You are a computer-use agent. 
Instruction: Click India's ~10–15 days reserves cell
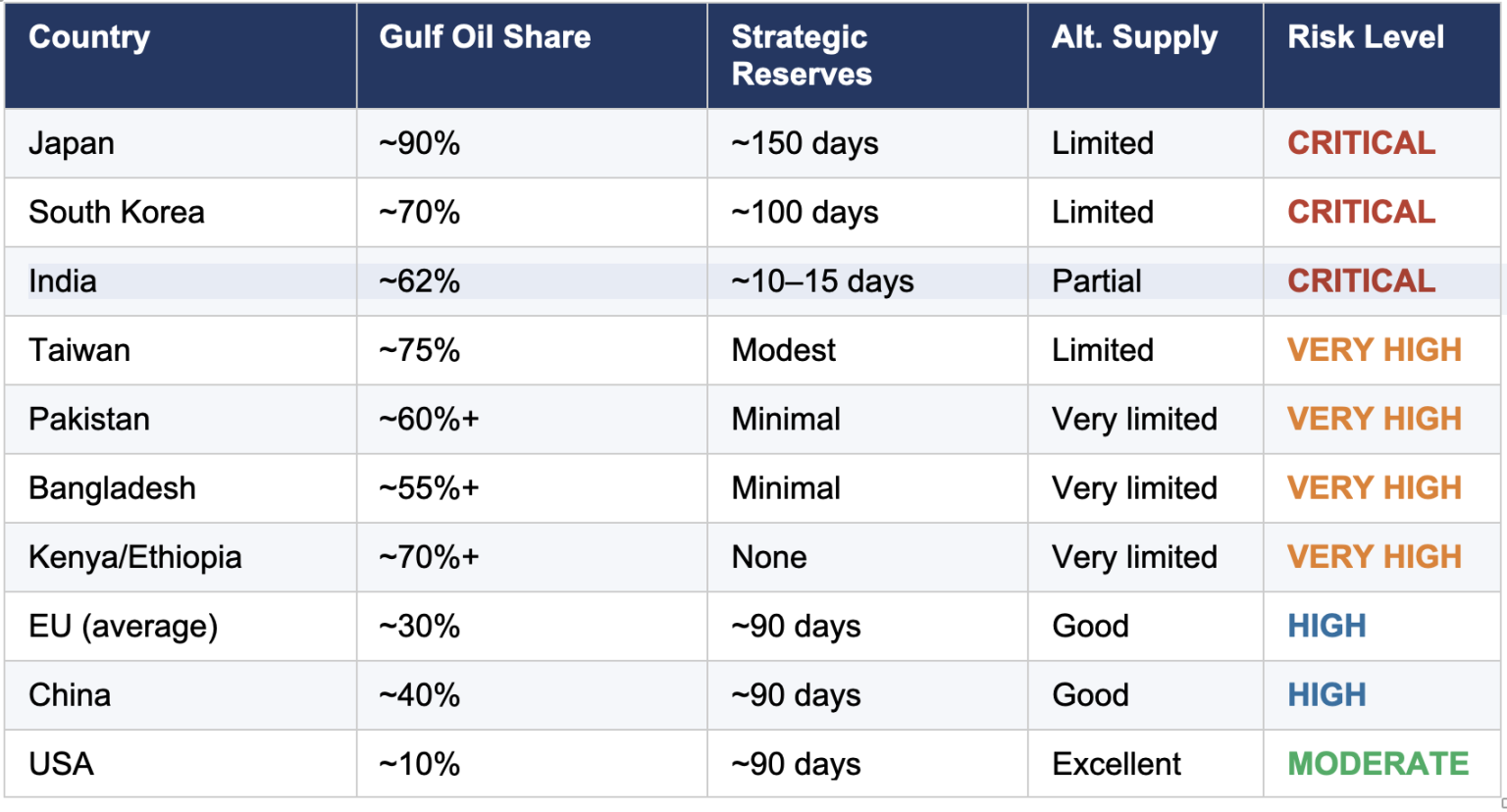click(x=822, y=281)
